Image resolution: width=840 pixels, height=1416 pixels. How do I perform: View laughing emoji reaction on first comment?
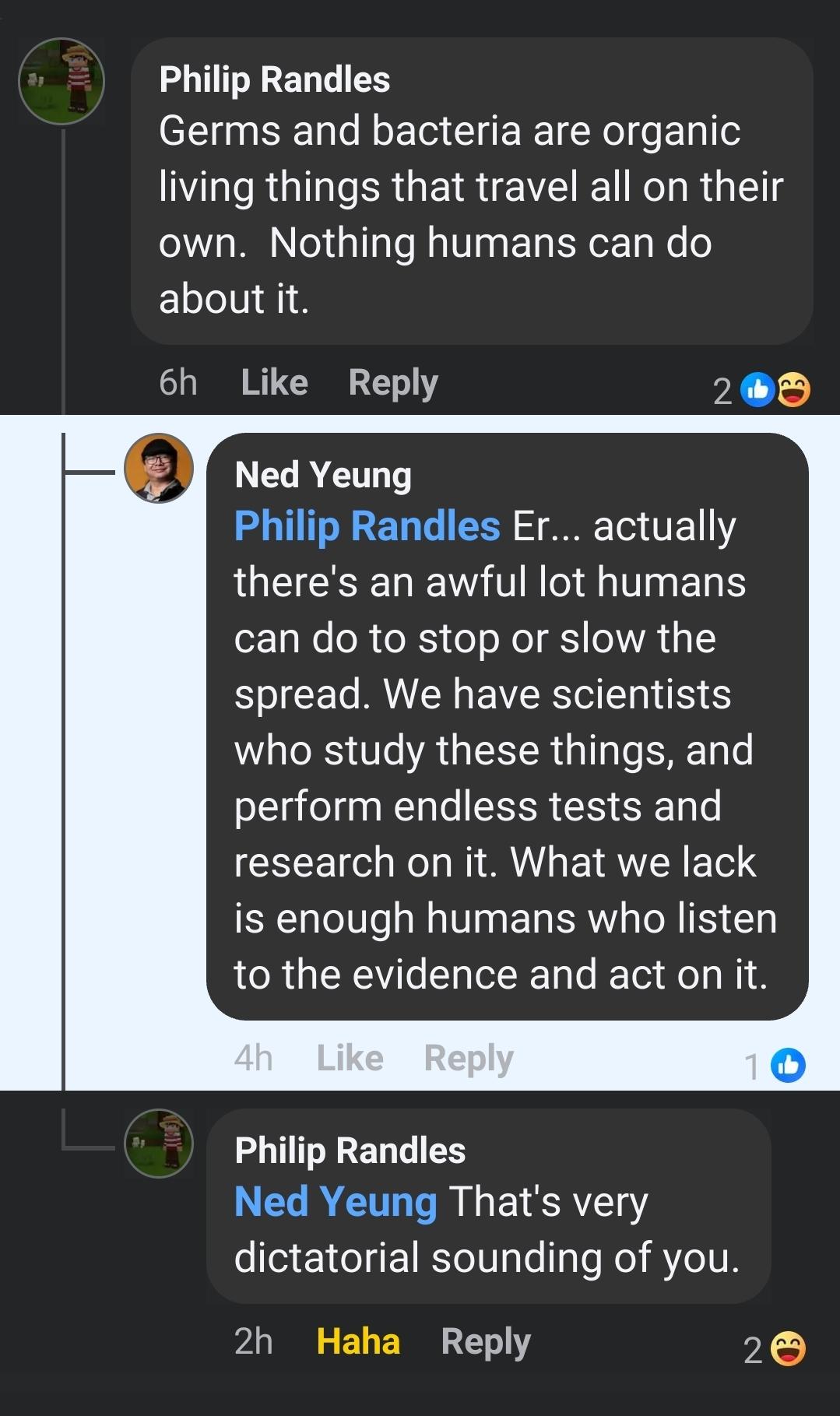[793, 390]
